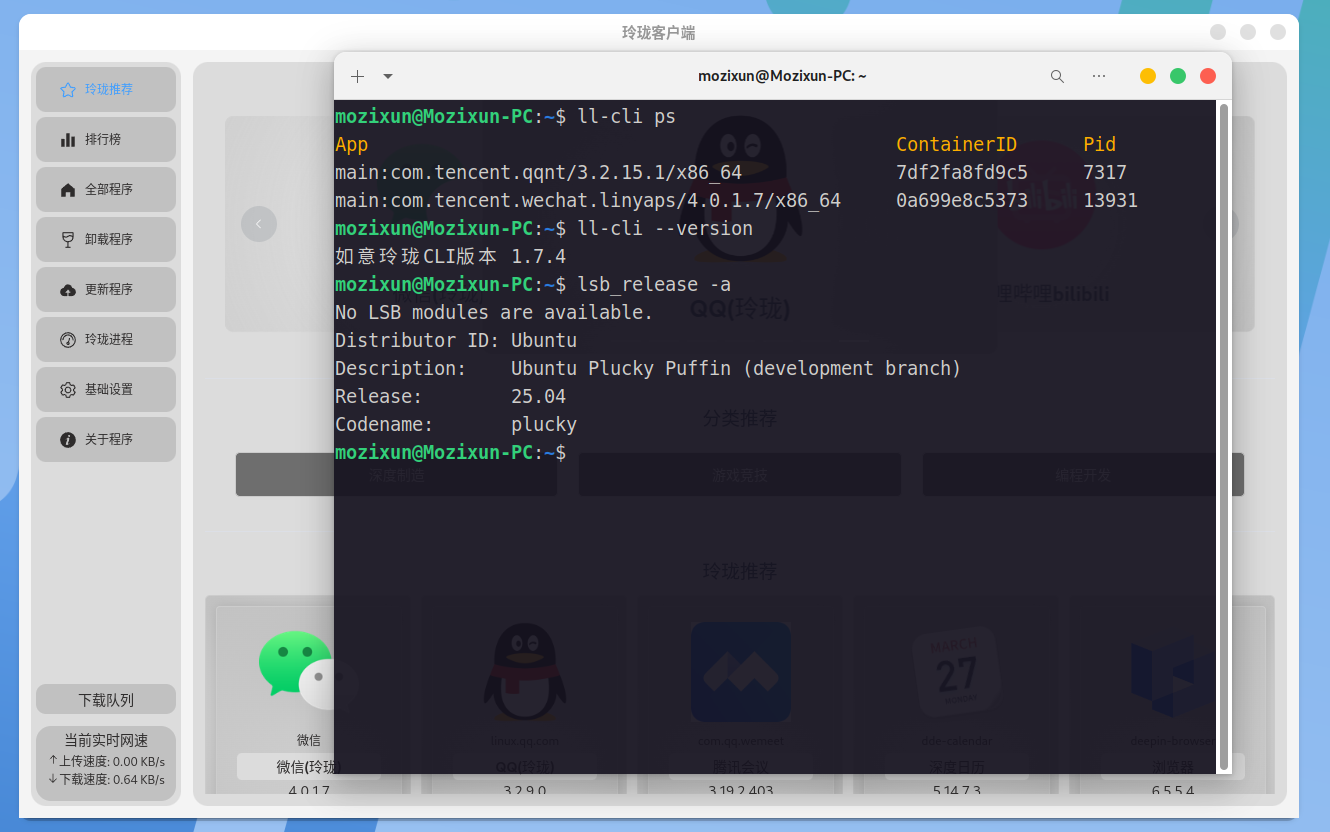Click the 下载队列 button
The image size is (1330, 832).
(x=106, y=700)
